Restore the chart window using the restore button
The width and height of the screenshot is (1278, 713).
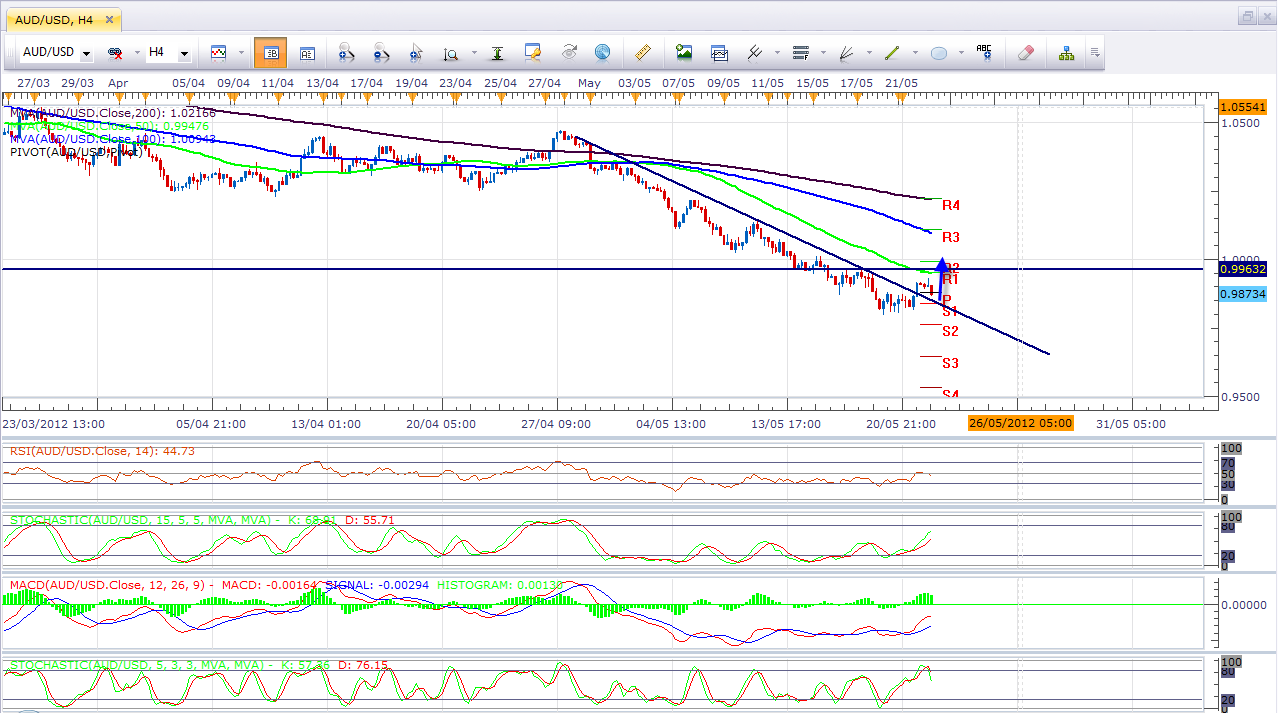[1247, 16]
